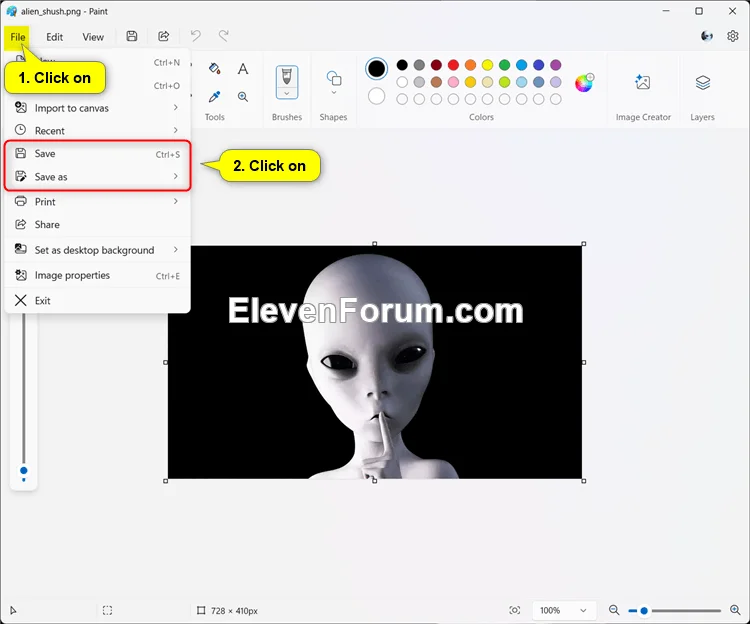
Task: Click the zoom out magnifier icon
Action: tap(614, 610)
